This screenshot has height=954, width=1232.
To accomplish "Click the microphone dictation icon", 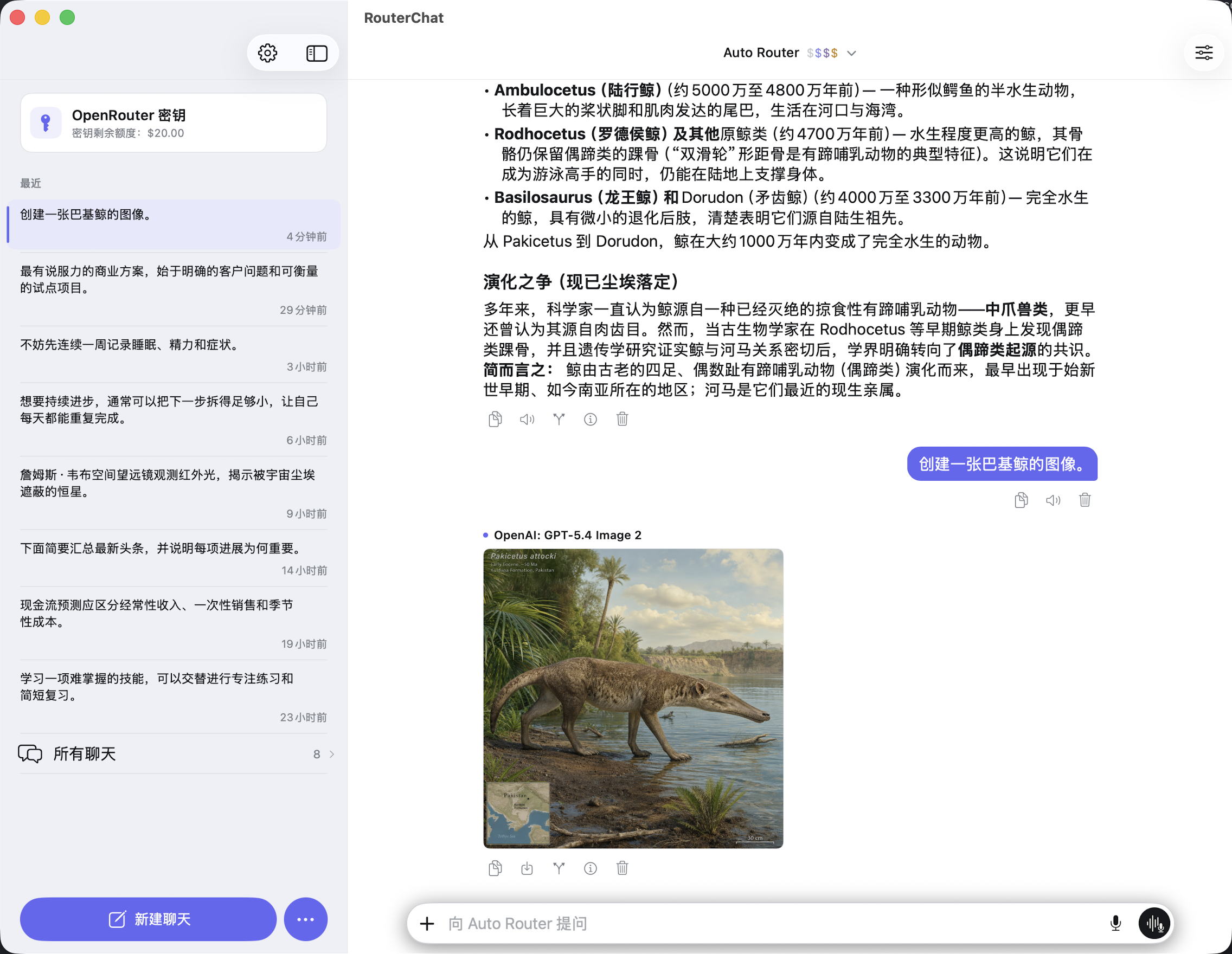I will tap(1115, 924).
